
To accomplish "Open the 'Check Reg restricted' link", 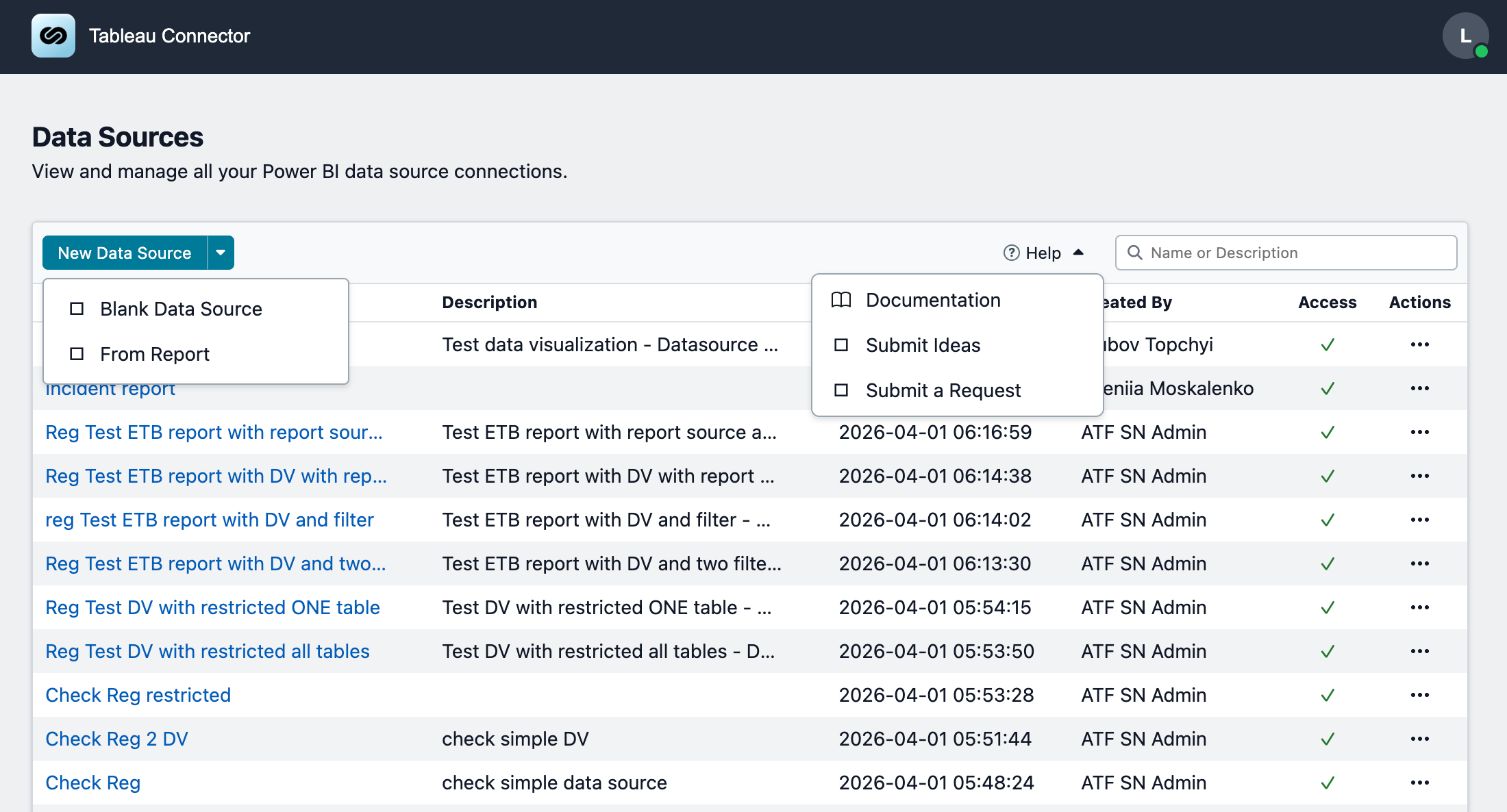I will tap(138, 695).
